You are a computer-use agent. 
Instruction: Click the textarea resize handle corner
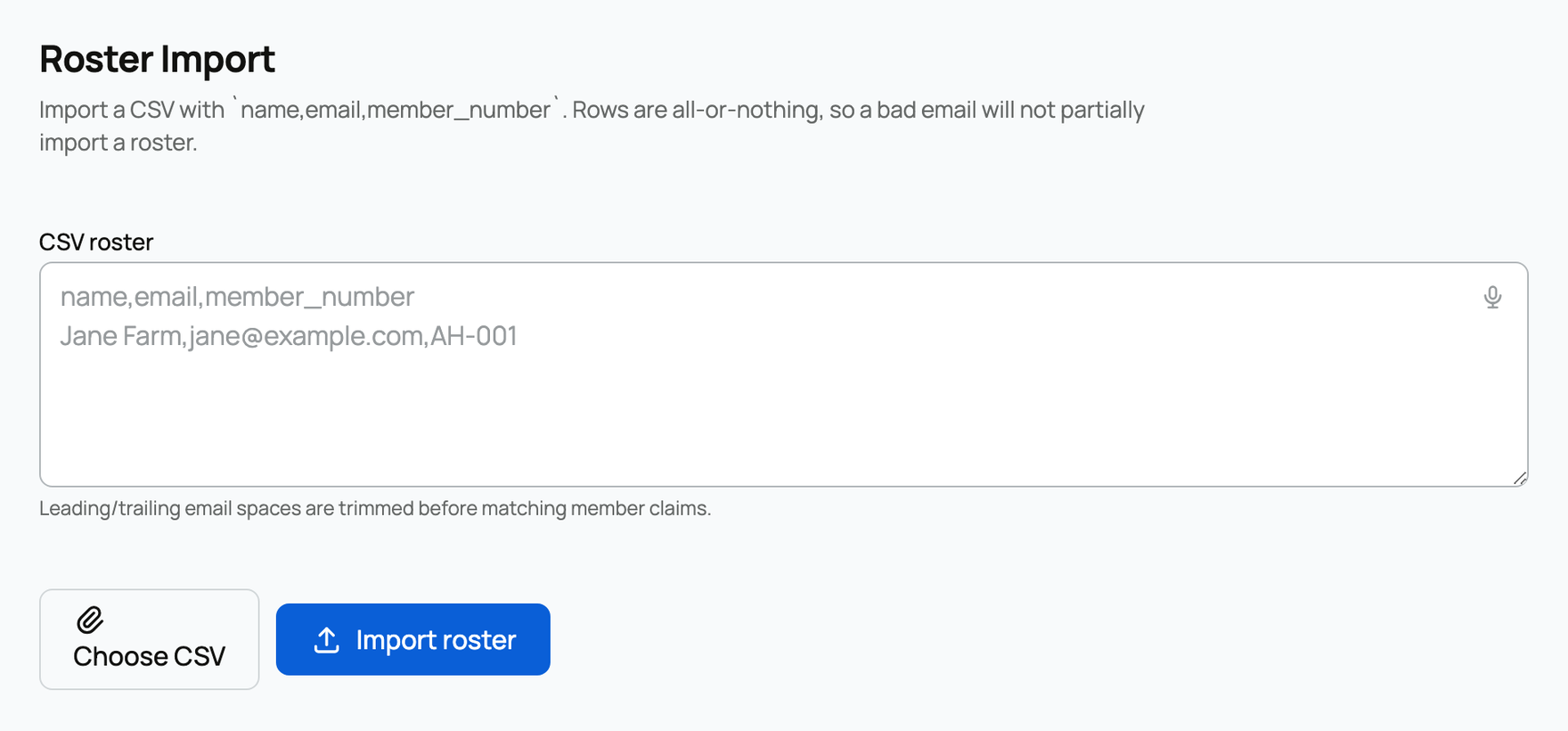[x=1520, y=478]
